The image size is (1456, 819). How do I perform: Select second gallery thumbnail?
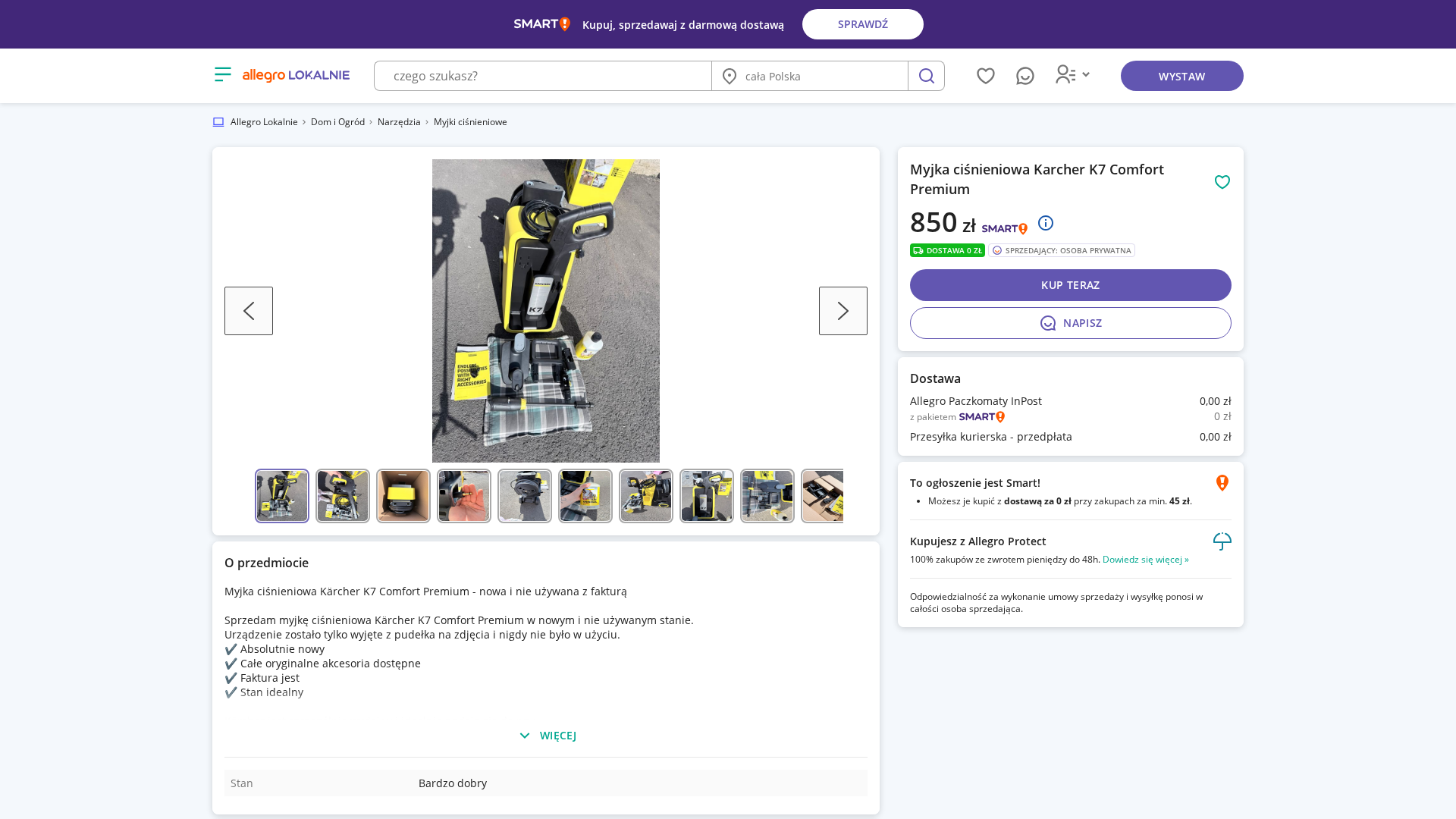(x=343, y=496)
